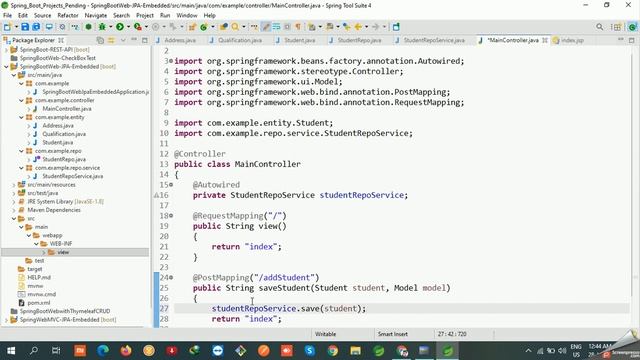Collapse com.example.entity package

pos(21,117)
